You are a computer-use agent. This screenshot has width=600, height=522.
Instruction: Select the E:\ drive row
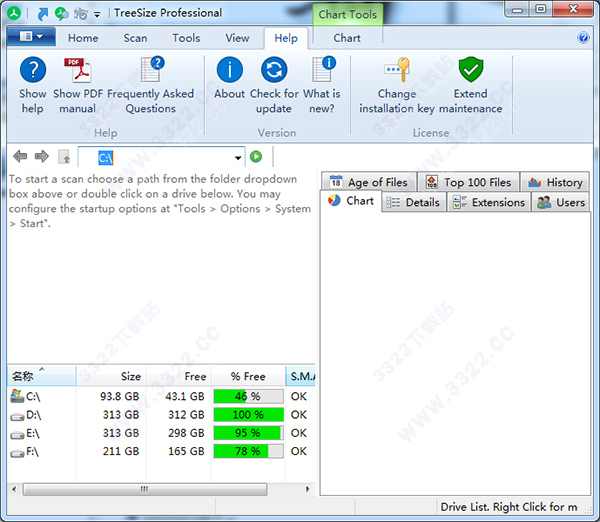click(161, 433)
